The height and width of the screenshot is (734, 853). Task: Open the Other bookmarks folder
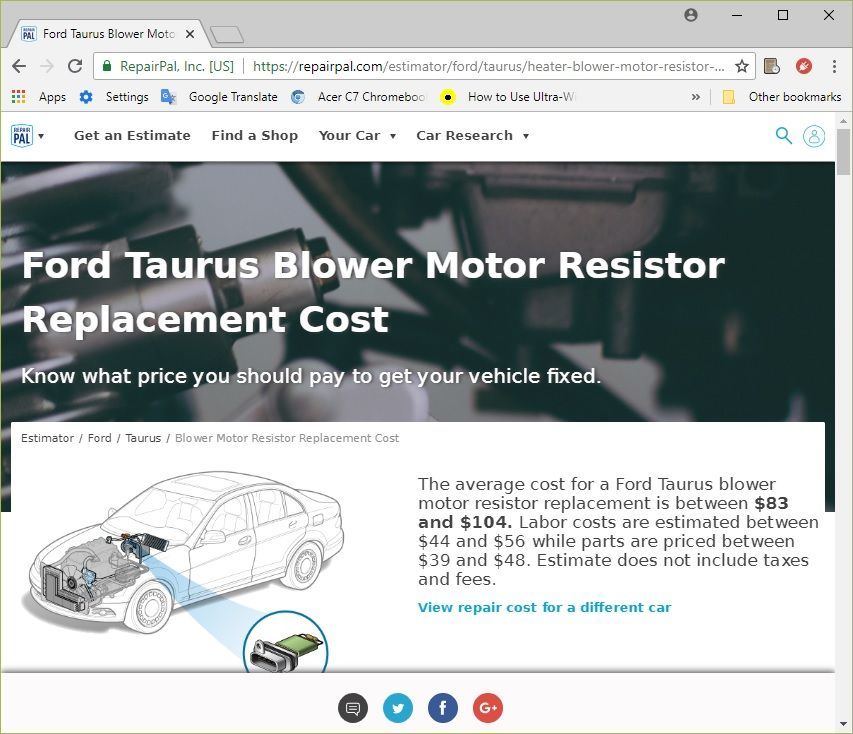point(781,97)
